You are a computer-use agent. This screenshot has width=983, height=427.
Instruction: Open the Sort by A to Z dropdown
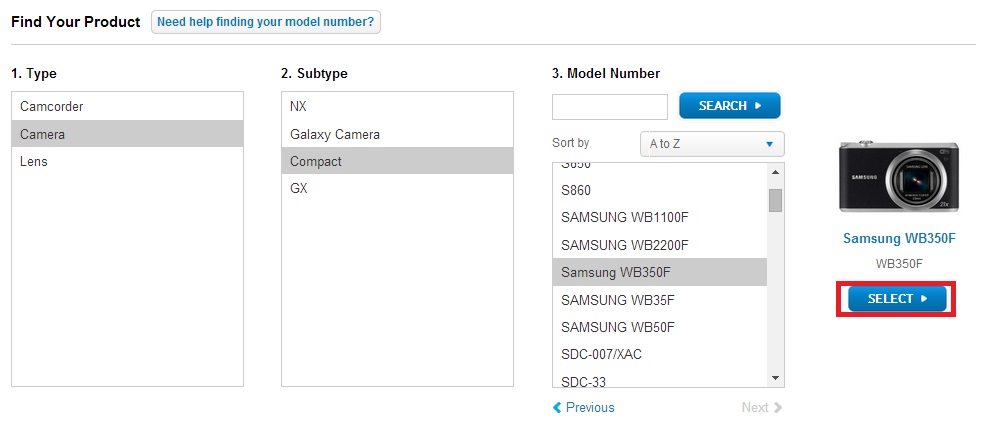pos(712,144)
